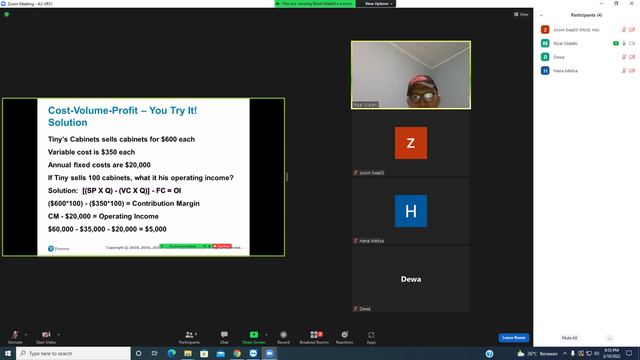The height and width of the screenshot is (360, 640).
Task: Open the Reactions menu
Action: [344, 337]
